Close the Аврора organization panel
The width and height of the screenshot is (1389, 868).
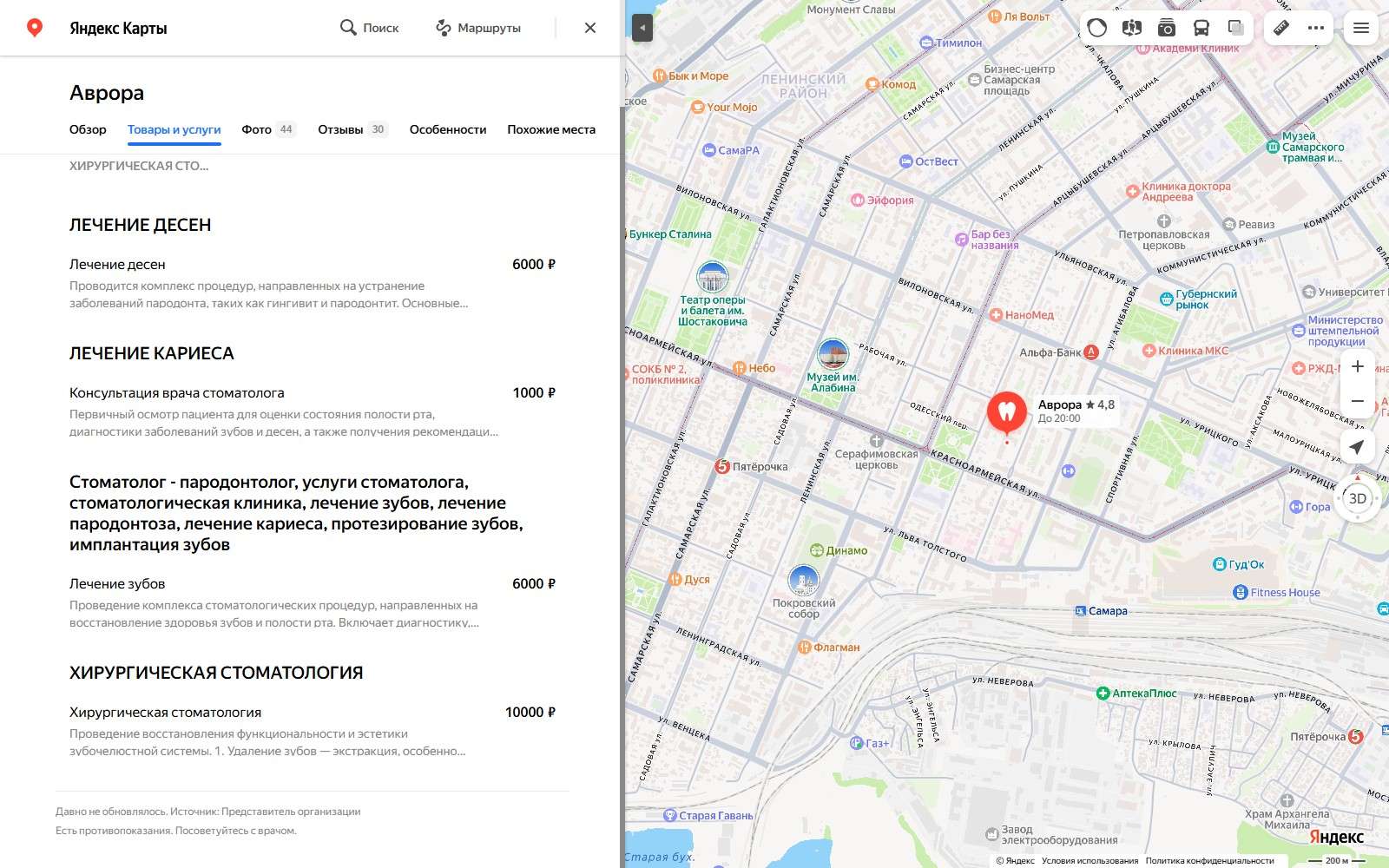coord(590,28)
